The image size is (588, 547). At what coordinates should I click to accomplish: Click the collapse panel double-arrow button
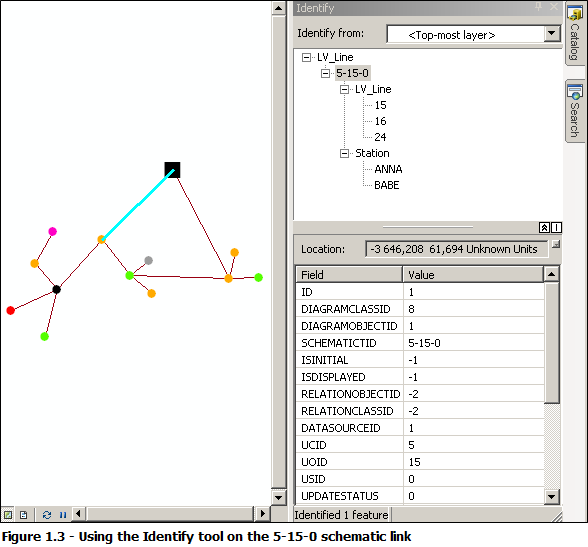[544, 227]
